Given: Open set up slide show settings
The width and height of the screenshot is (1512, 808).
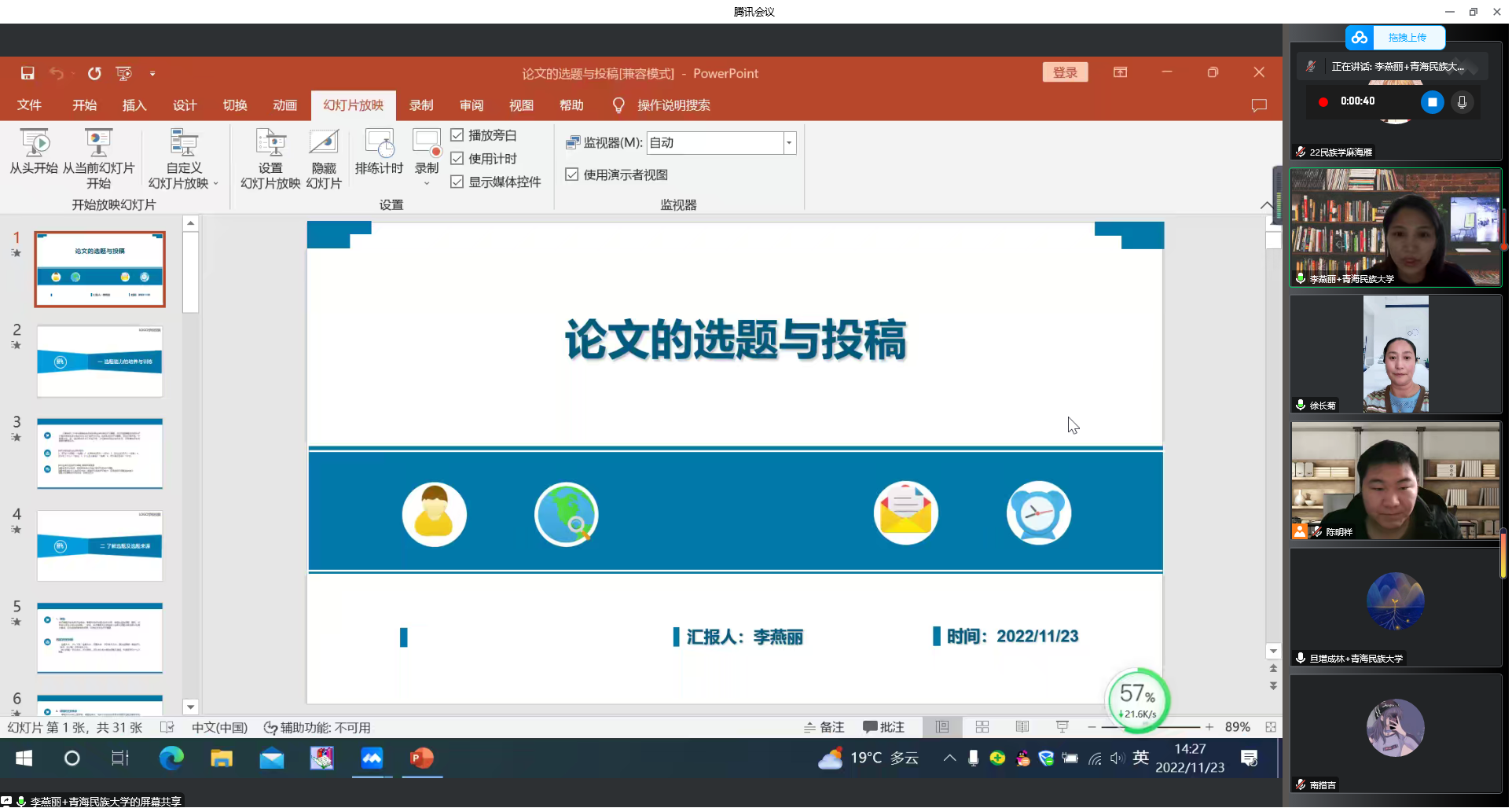Looking at the screenshot, I should 270,157.
